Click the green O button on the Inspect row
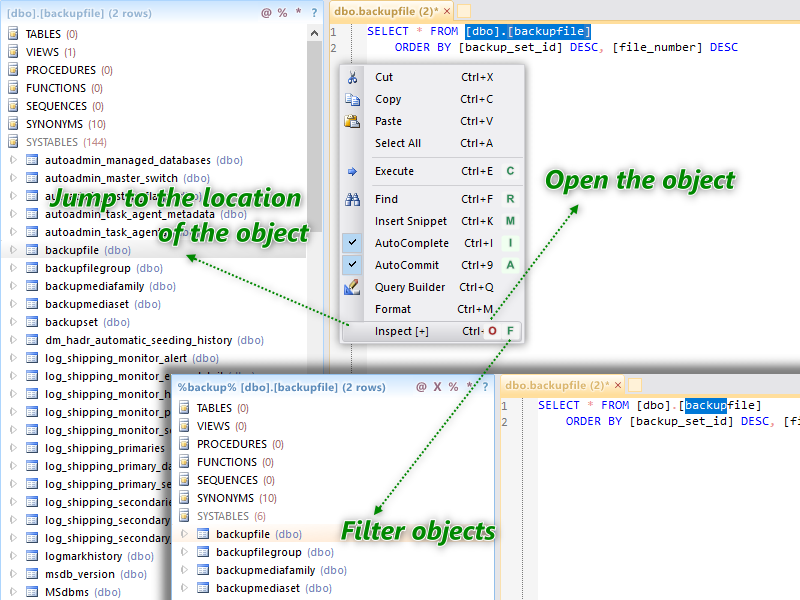 tap(492, 331)
